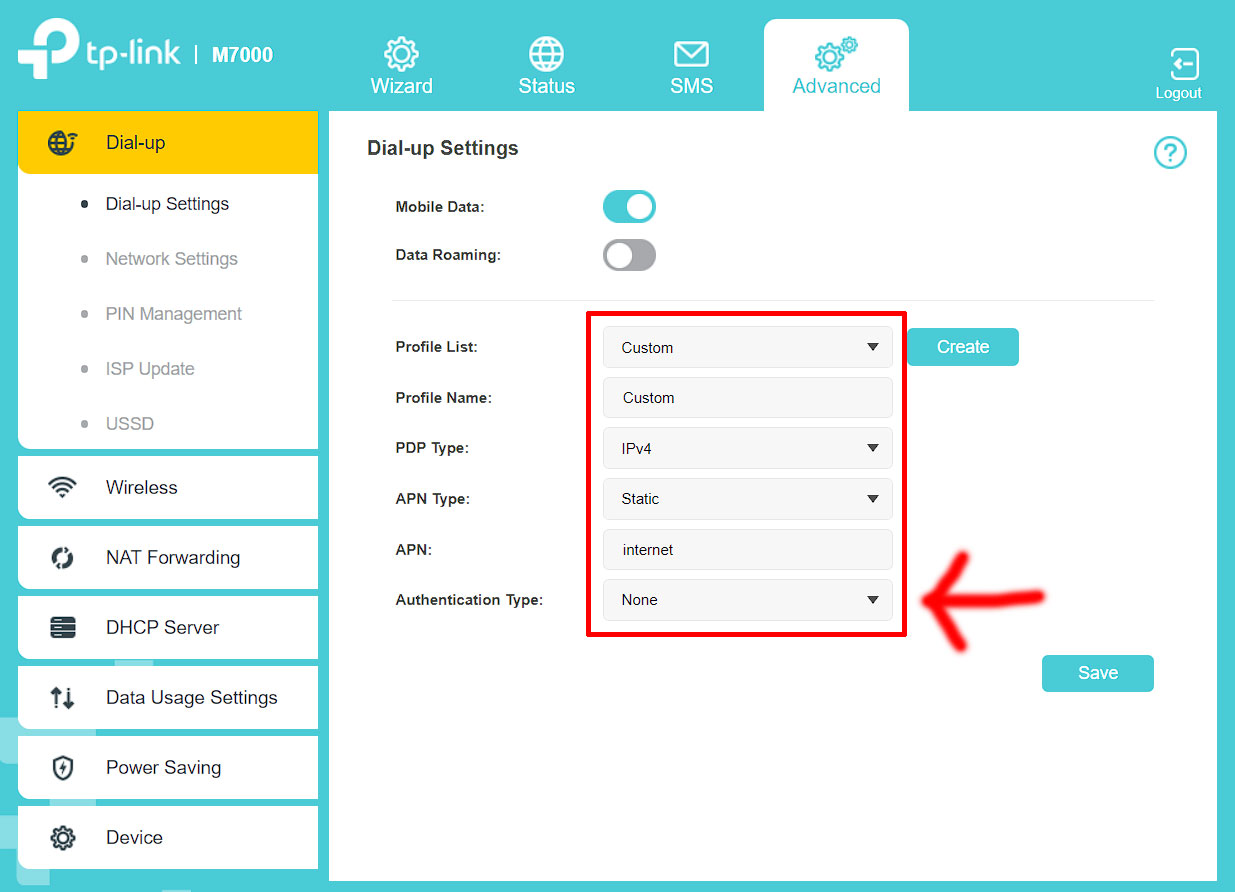Screen dimensions: 1235x892
Task: Disable the Mobile Data toggle
Action: tap(629, 207)
